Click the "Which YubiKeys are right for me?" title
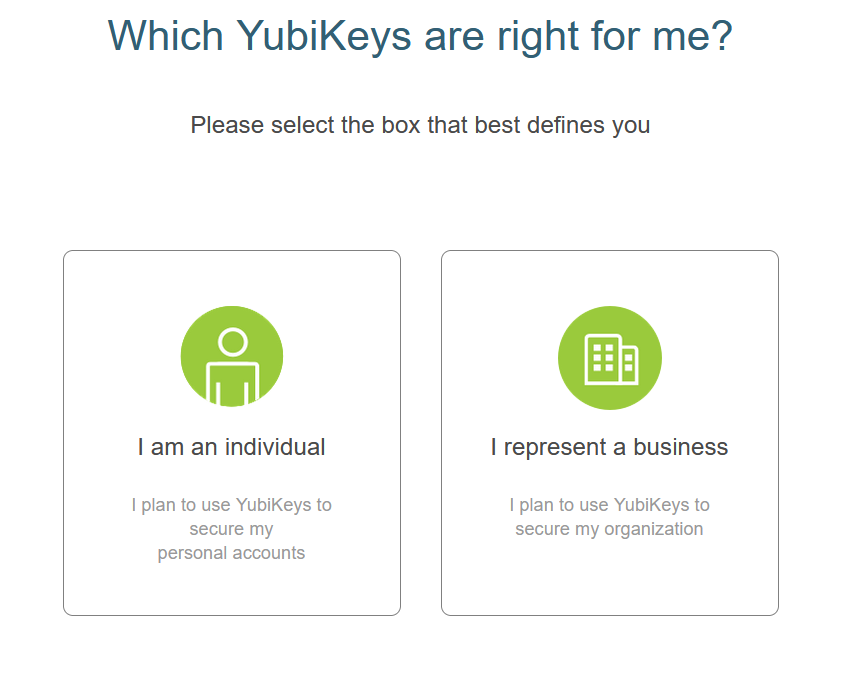This screenshot has width=854, height=684. pos(420,36)
